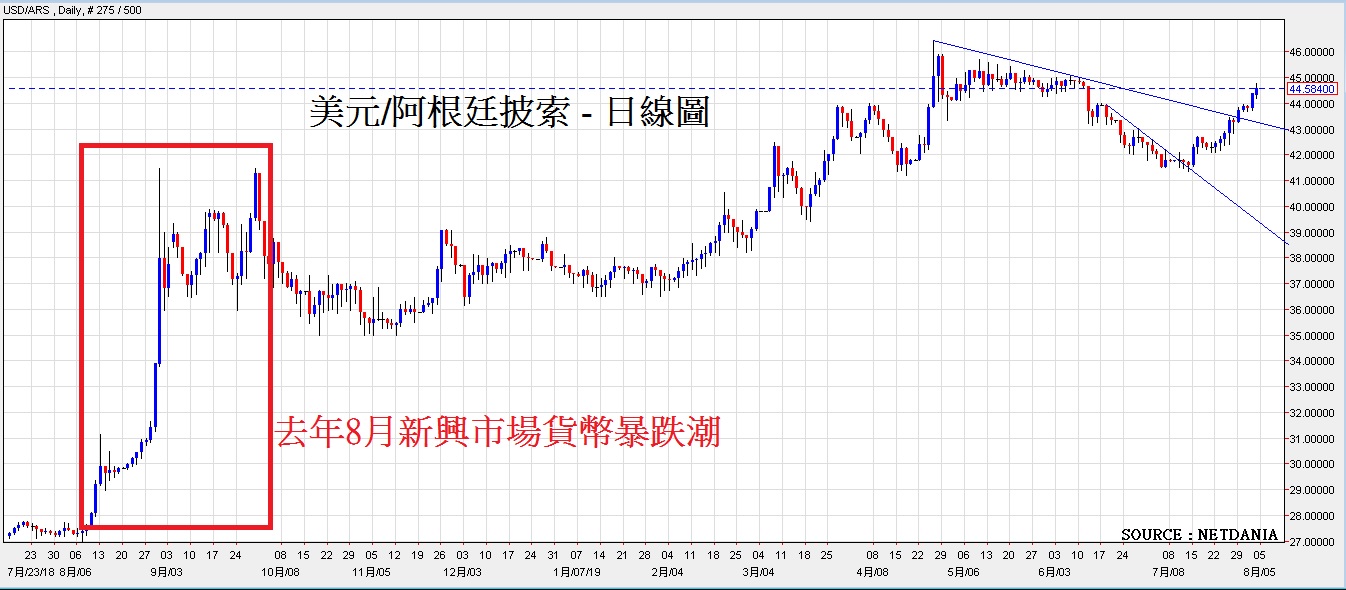Click the 40.00000 price axis label
1346x590 pixels.
pyautogui.click(x=1311, y=207)
